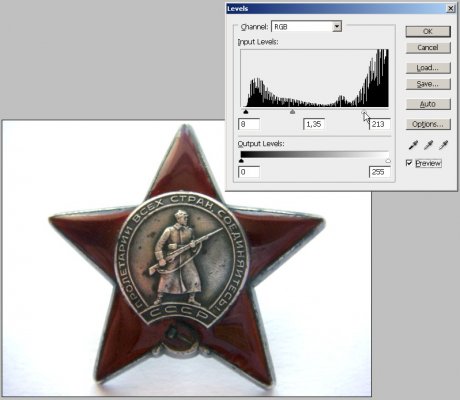
Task: Select the gray point eyedropper
Action: [428, 145]
